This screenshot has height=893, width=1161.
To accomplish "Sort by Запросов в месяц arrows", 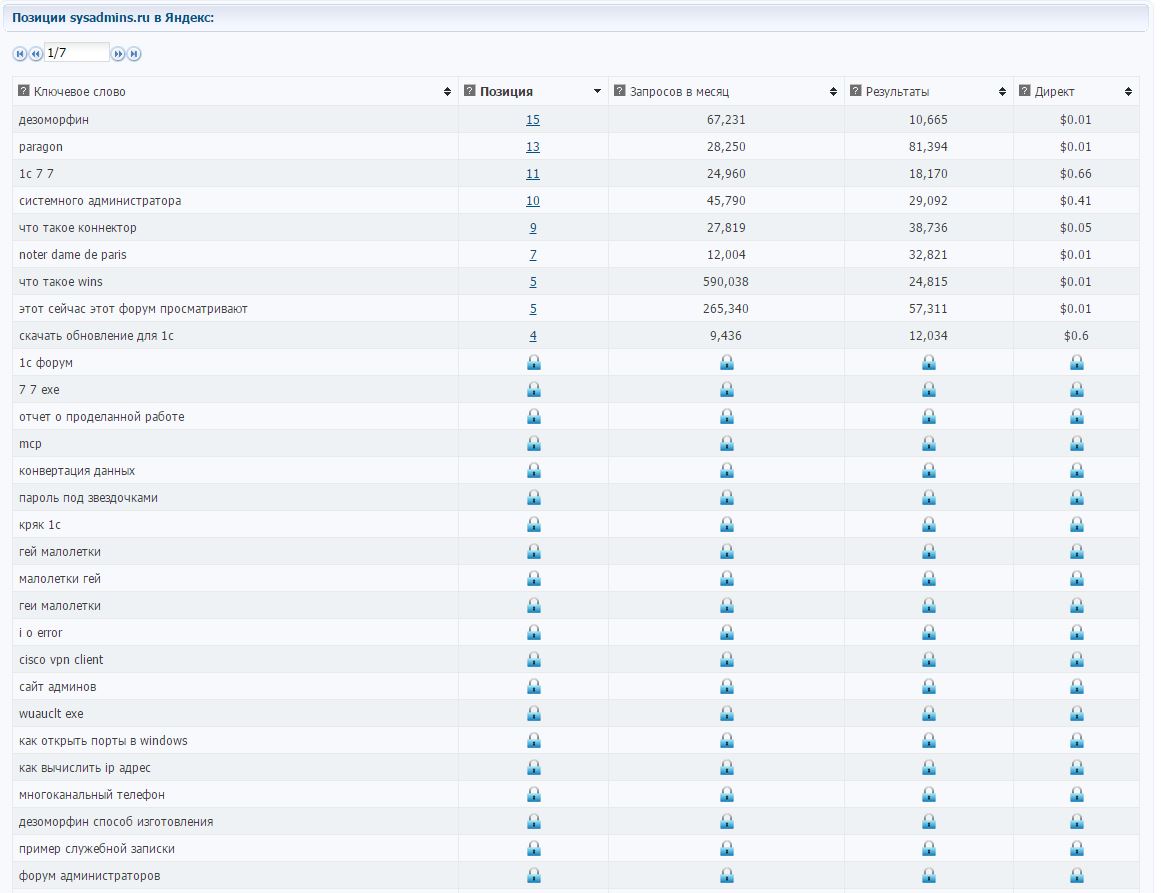I will tap(833, 92).
